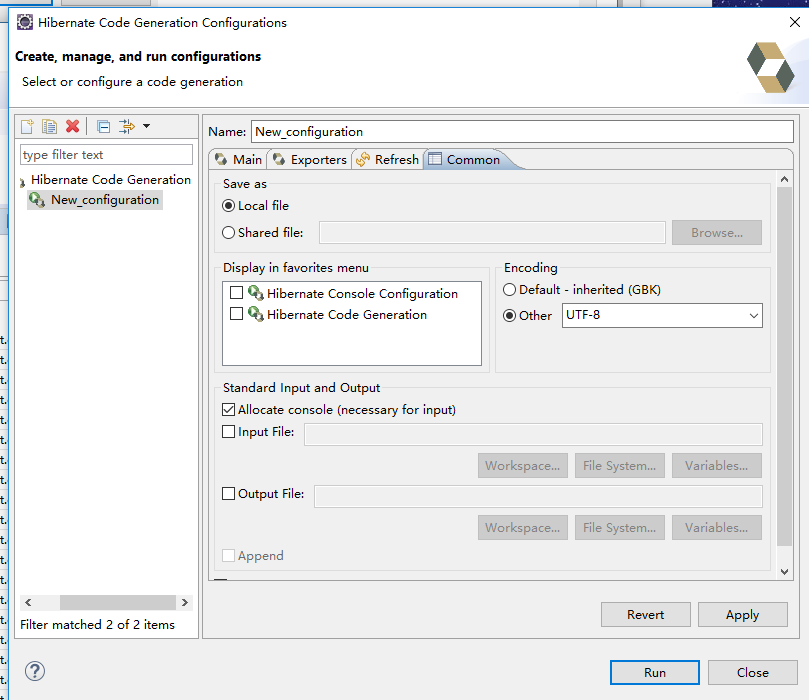Enable the Input File checkbox
The width and height of the screenshot is (809, 700).
(x=229, y=431)
